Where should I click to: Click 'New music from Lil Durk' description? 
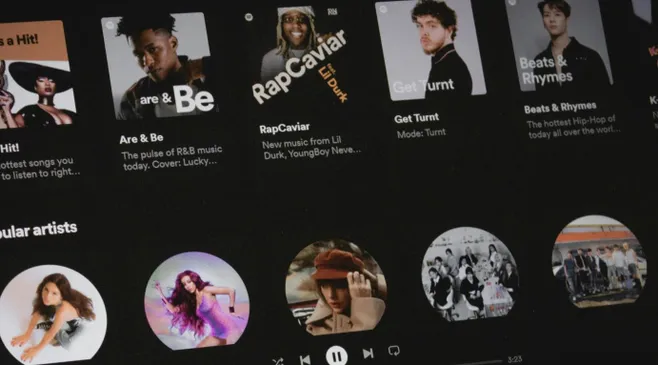coord(311,147)
